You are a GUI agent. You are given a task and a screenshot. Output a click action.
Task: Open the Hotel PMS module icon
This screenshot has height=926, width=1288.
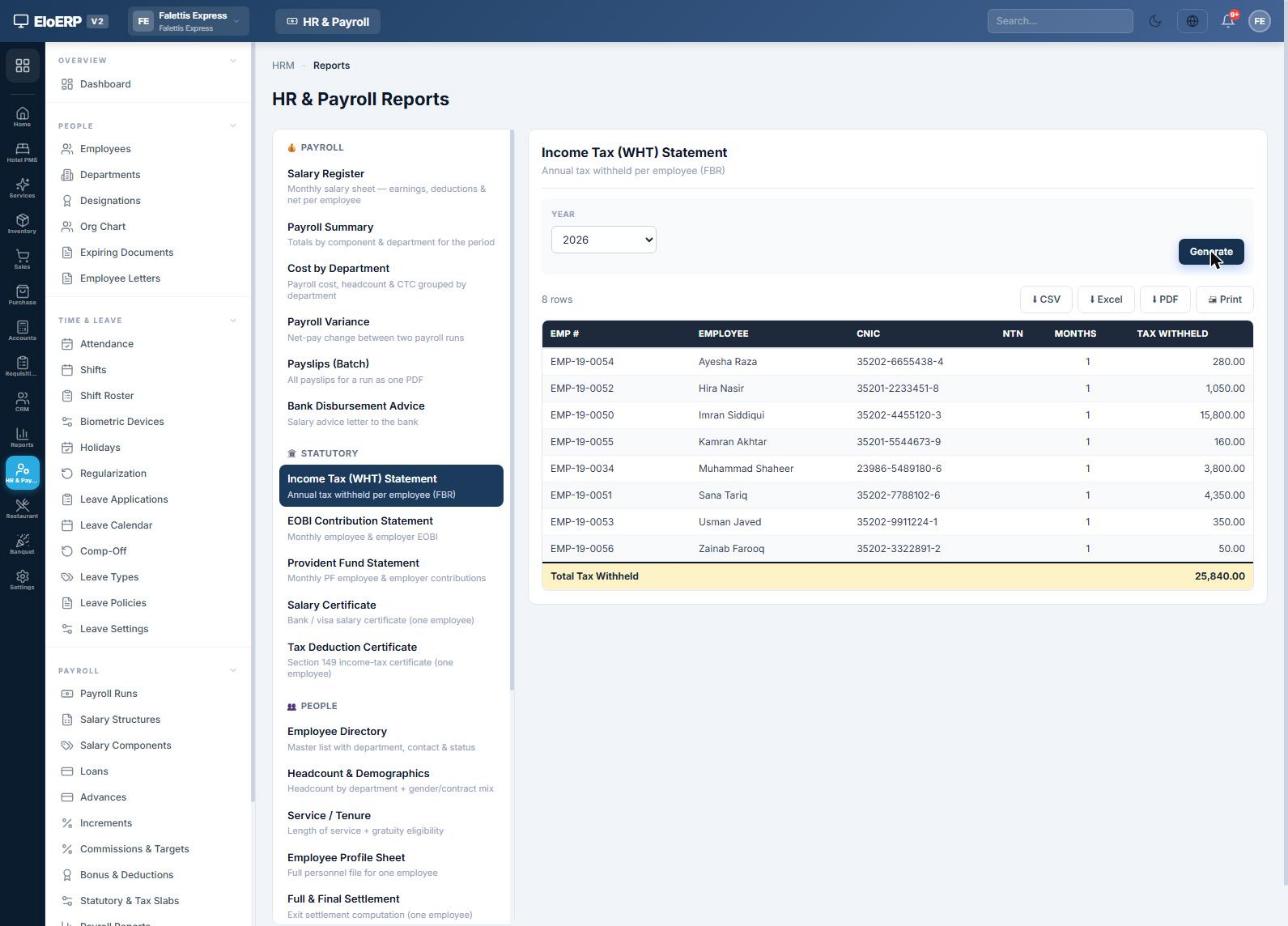[22, 153]
